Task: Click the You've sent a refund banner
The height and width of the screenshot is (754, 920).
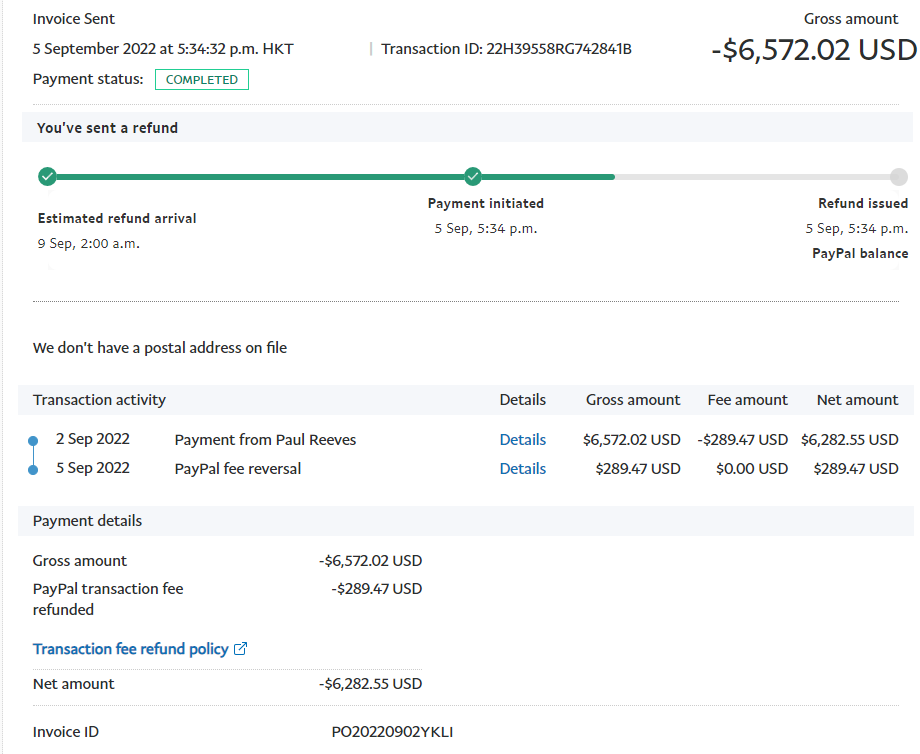Action: tap(108, 128)
